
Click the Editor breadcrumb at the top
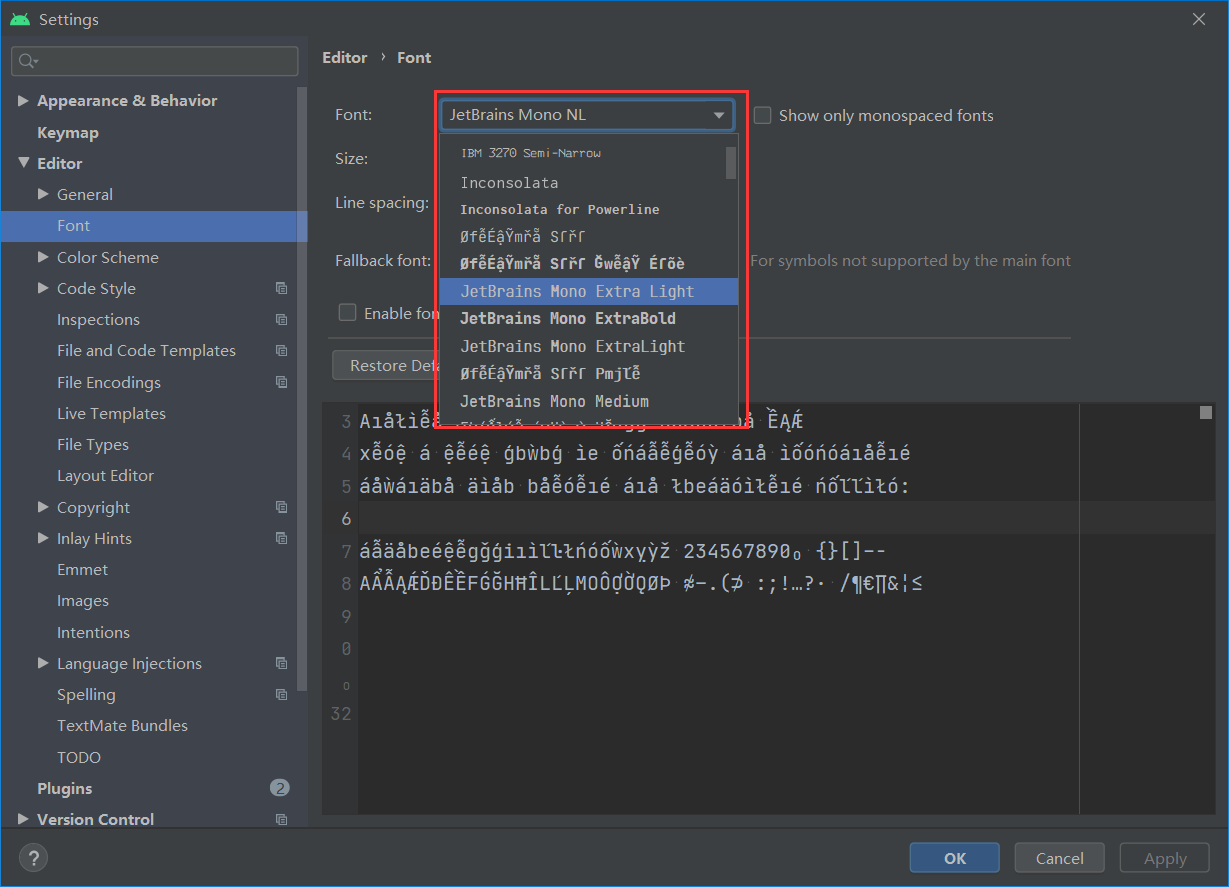[x=345, y=57]
